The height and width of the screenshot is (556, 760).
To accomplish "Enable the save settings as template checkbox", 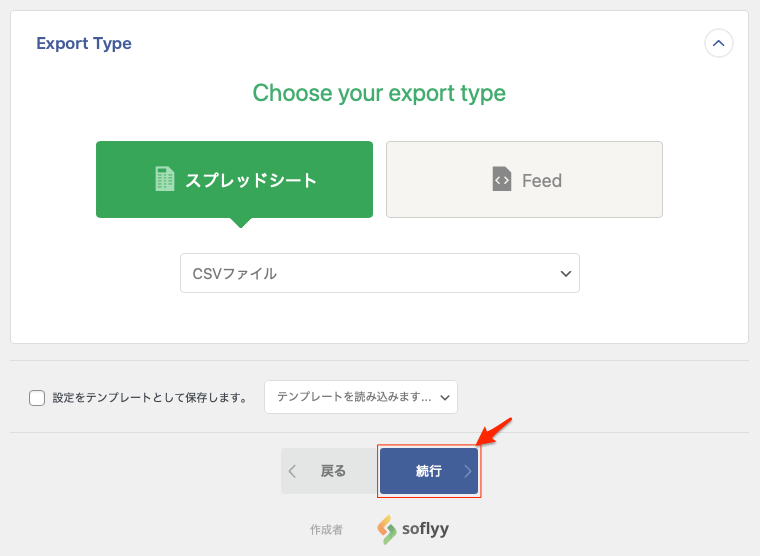I will coord(37,398).
